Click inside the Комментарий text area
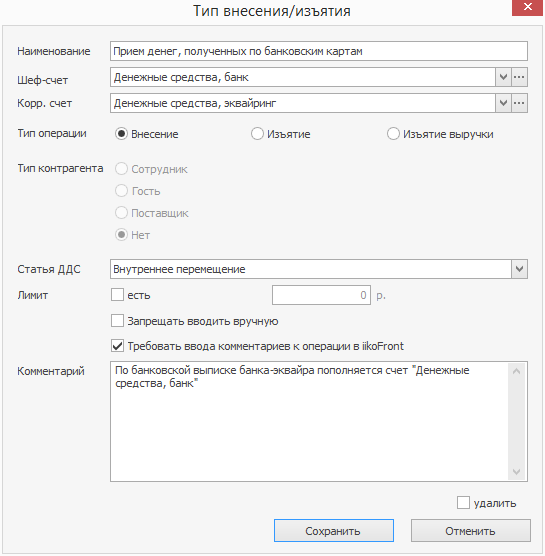 (x=309, y=422)
